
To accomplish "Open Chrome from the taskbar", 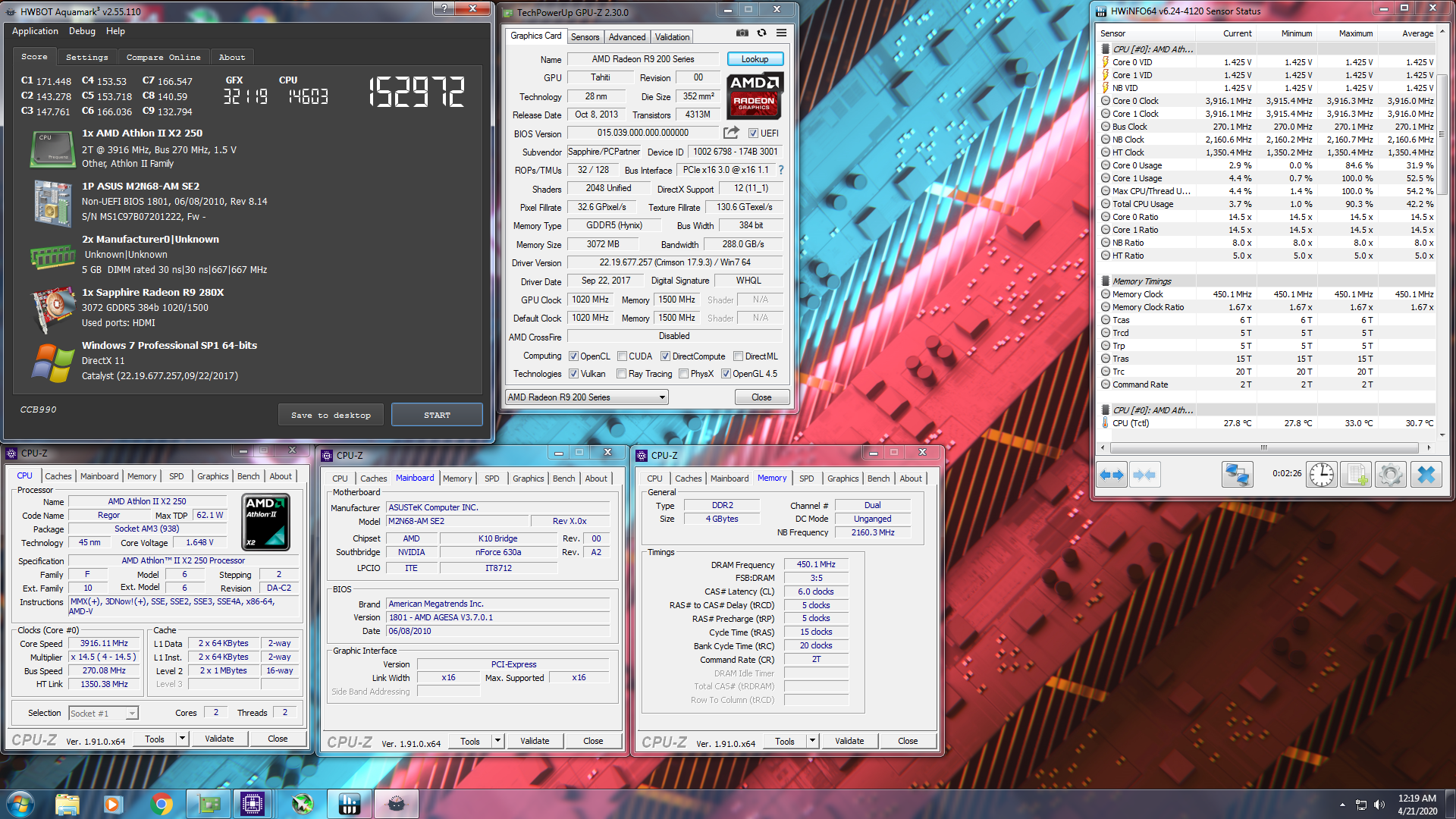I will pyautogui.click(x=161, y=804).
